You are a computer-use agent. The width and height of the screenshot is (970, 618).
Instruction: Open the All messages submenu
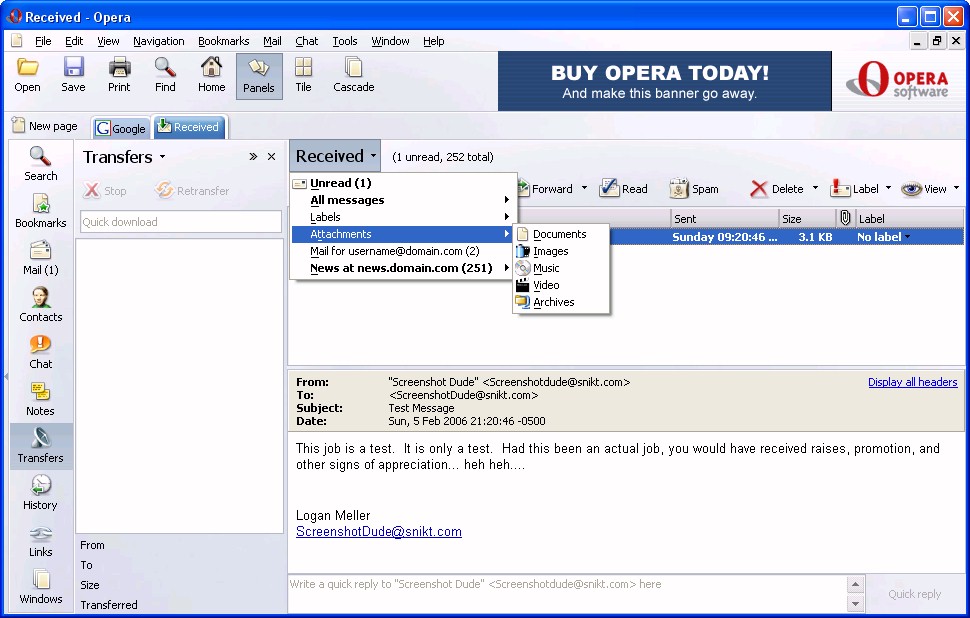click(403, 200)
